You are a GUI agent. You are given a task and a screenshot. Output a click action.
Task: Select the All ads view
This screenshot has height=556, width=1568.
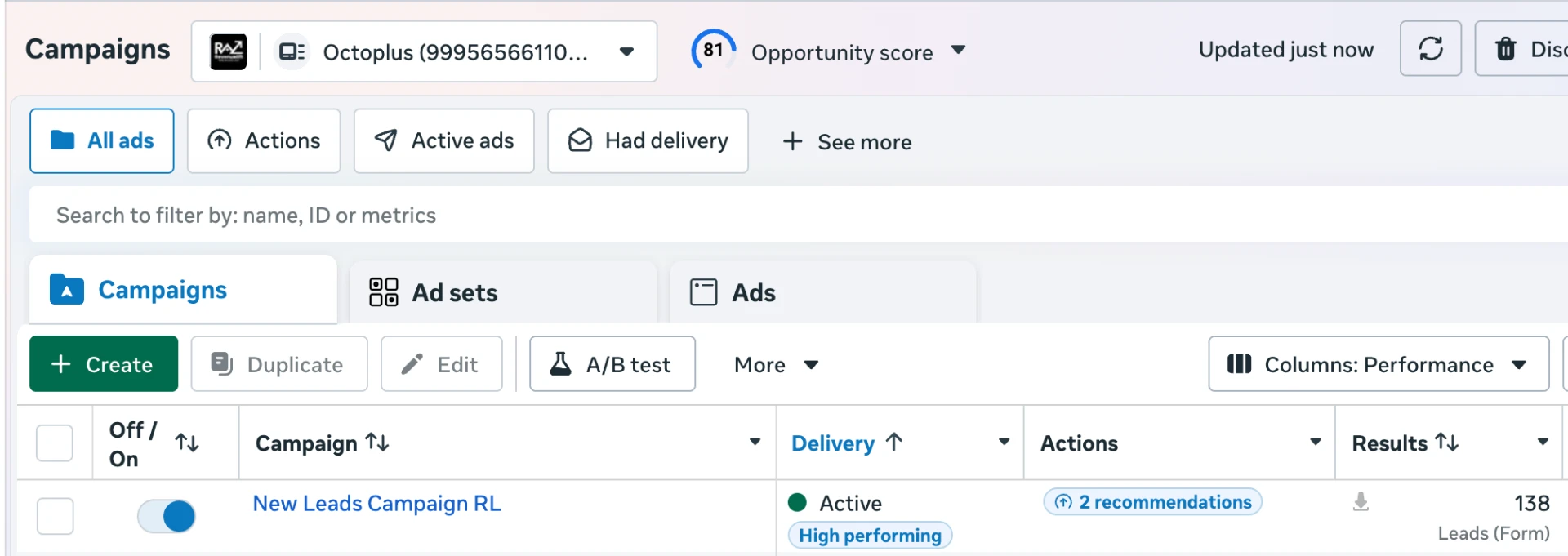click(x=102, y=140)
